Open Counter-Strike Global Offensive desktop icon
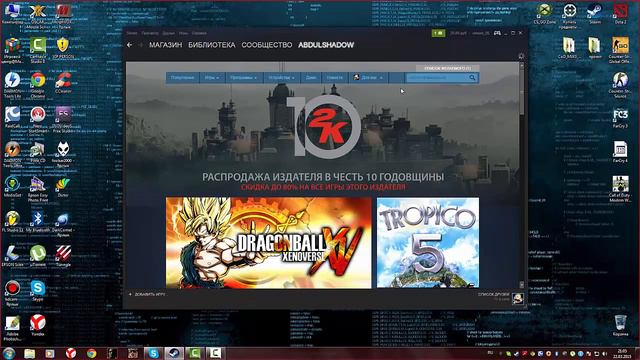Screen dimensions: 640x360 coord(620,50)
